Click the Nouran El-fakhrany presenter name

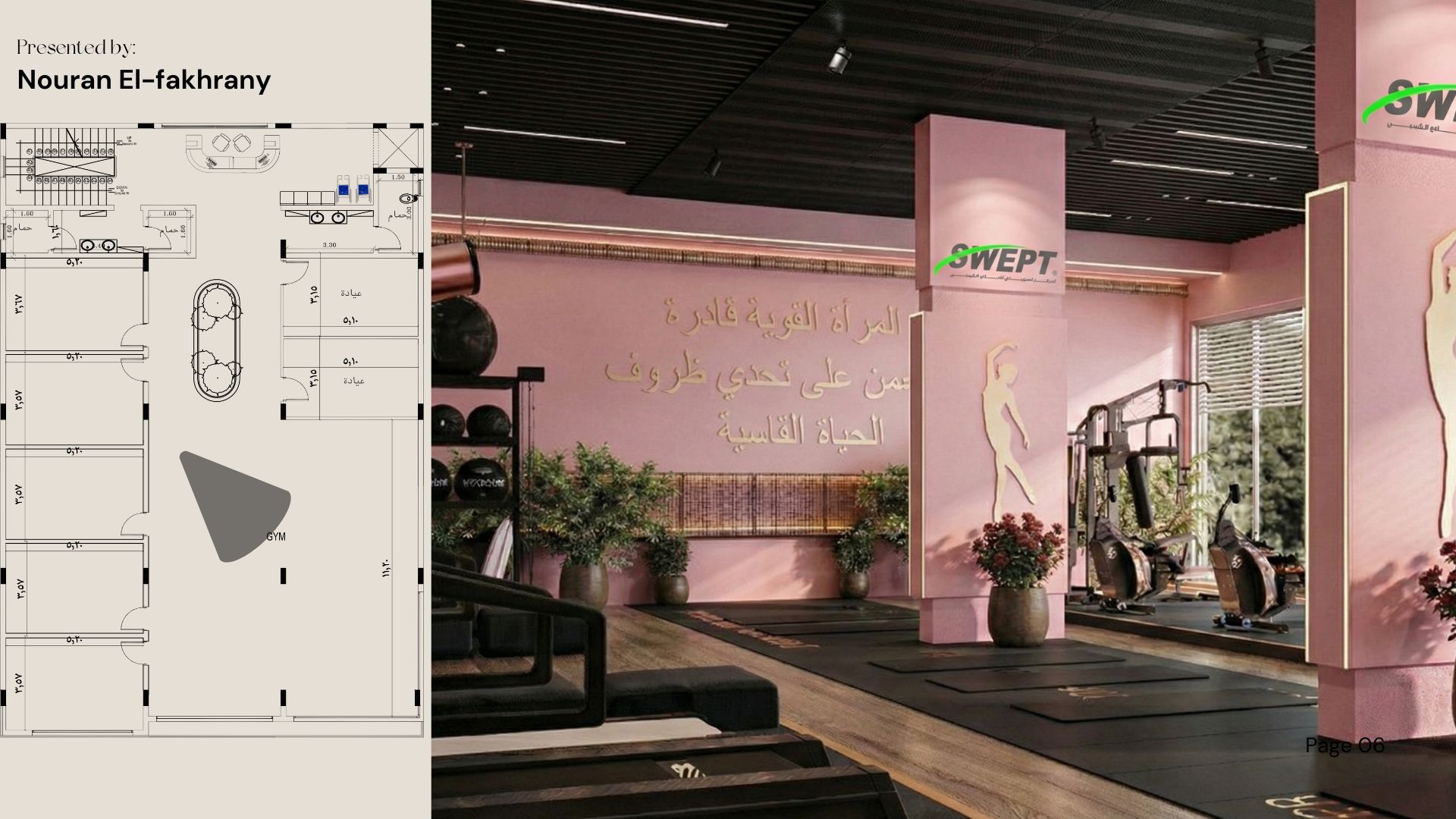(x=144, y=79)
